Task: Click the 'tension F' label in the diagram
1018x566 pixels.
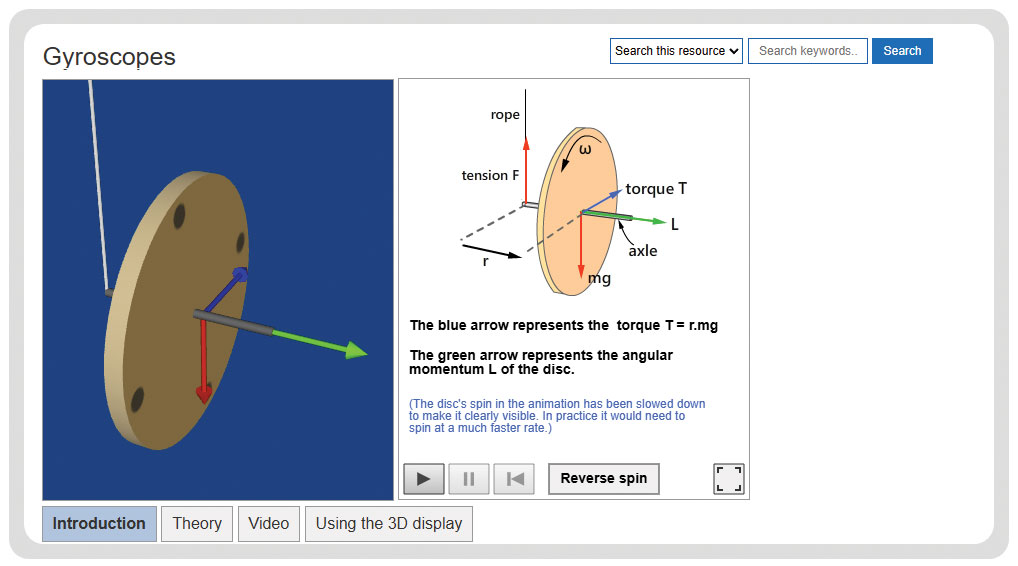Action: pos(490,175)
